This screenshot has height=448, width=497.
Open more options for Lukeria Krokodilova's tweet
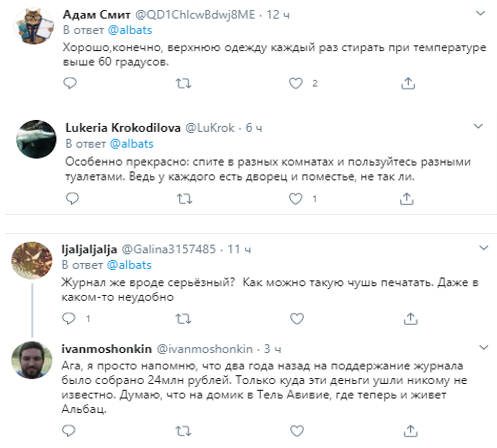click(478, 126)
